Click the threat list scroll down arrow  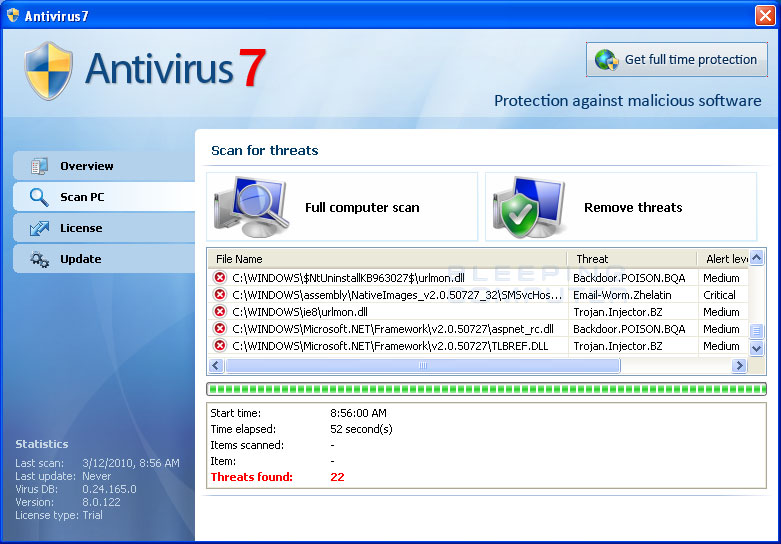click(757, 348)
